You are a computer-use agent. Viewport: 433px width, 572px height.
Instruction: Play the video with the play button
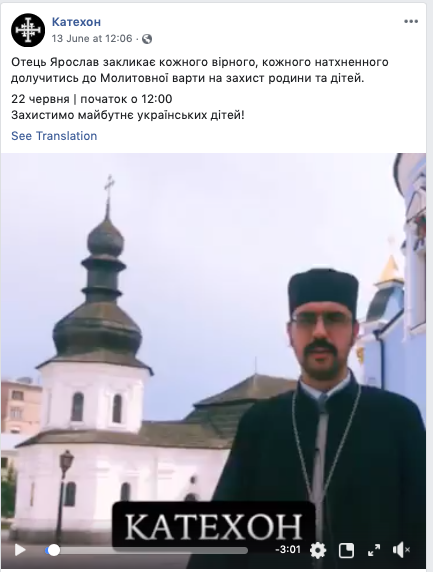[x=20, y=550]
